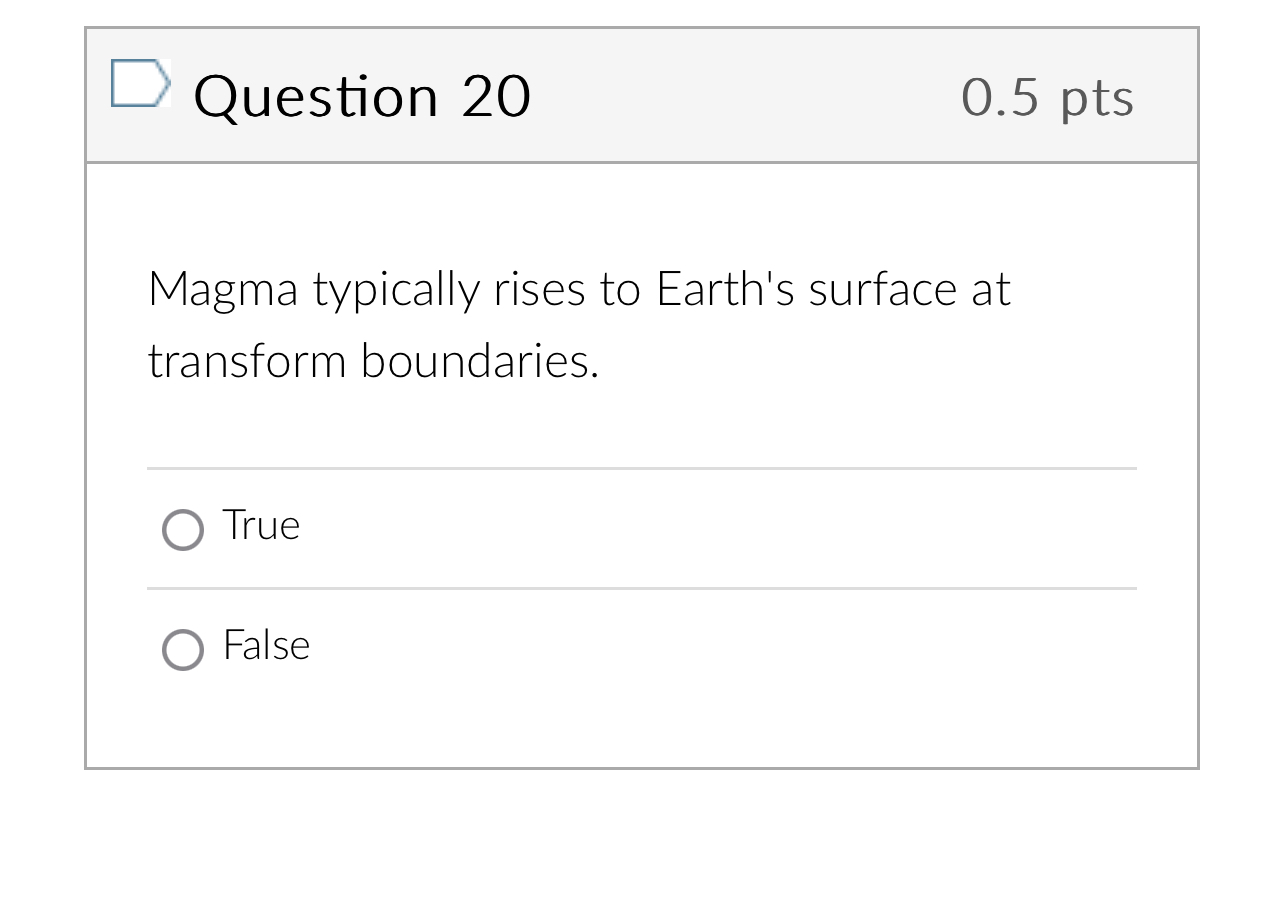The height and width of the screenshot is (919, 1284).
Task: Click the divider between True and False
Action: [642, 588]
